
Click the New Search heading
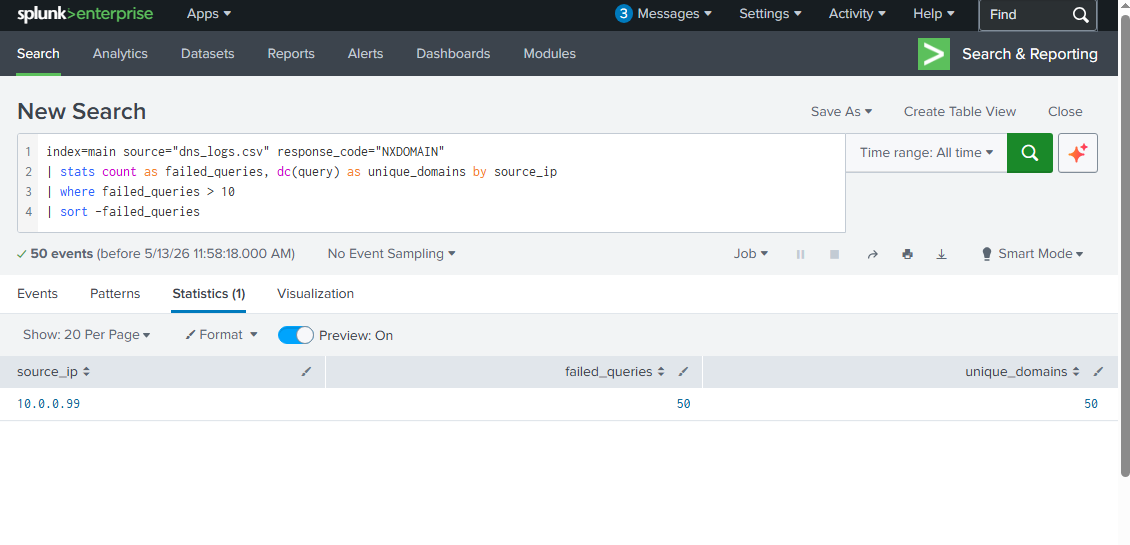(x=81, y=112)
